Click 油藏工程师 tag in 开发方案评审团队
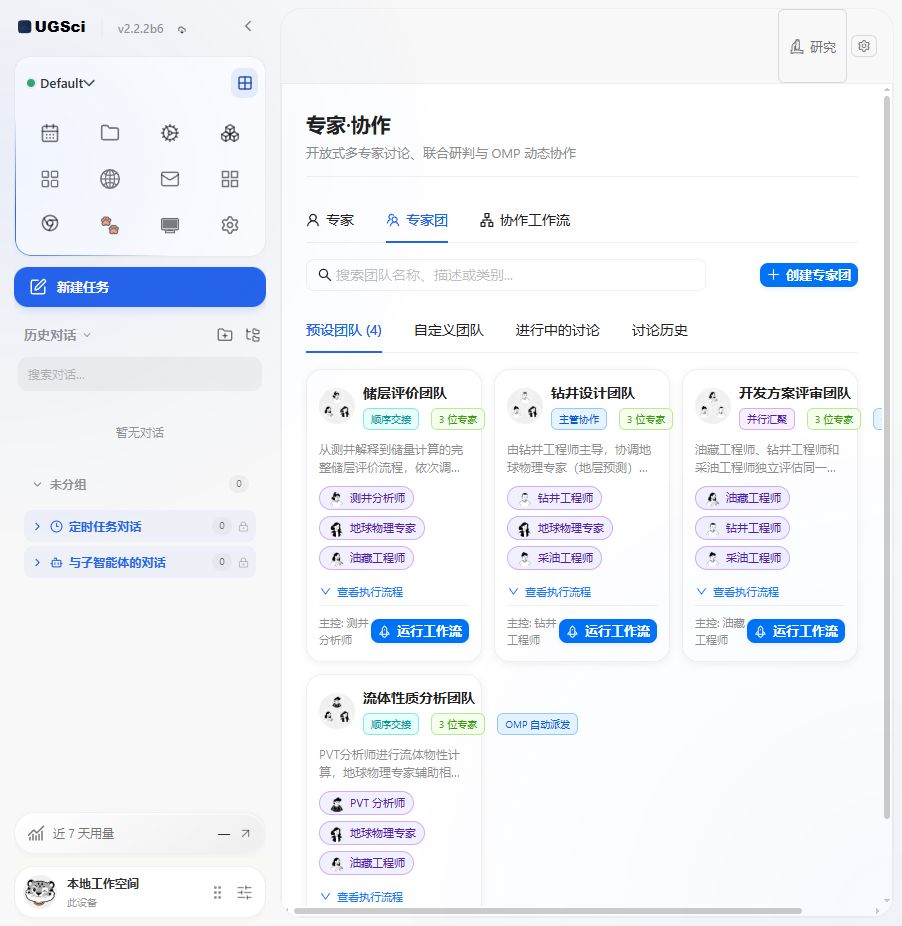902x926 pixels. pos(743,498)
